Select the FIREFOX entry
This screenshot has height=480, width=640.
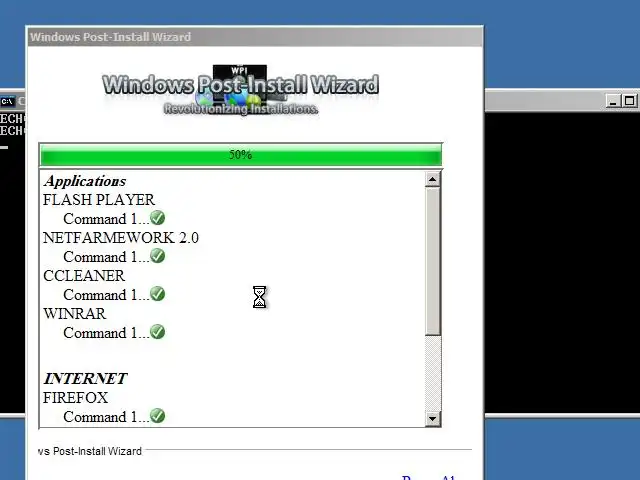(76, 398)
